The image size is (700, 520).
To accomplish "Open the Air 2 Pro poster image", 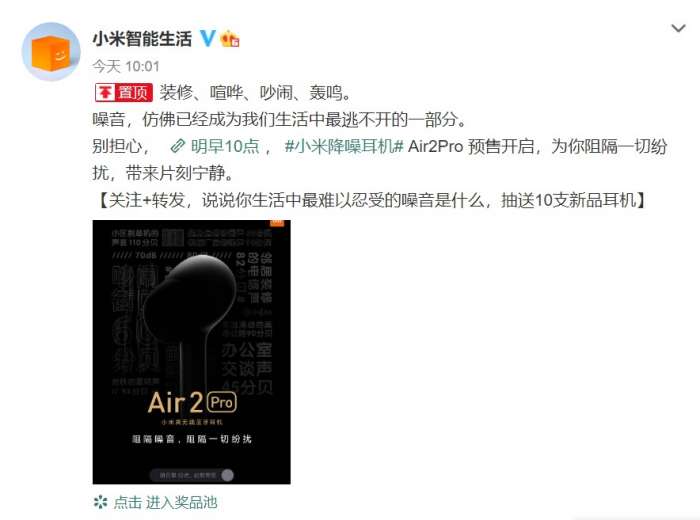I will (x=192, y=352).
